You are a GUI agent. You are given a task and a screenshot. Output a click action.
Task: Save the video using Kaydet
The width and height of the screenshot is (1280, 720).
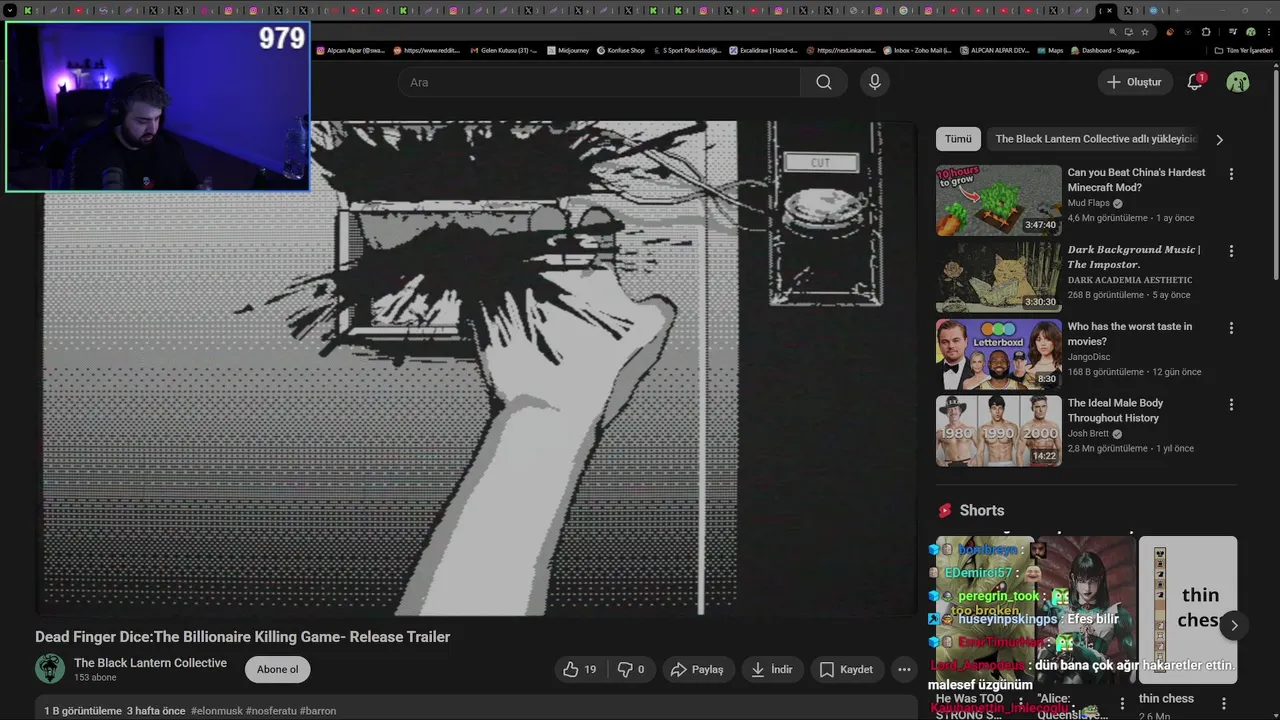(847, 670)
